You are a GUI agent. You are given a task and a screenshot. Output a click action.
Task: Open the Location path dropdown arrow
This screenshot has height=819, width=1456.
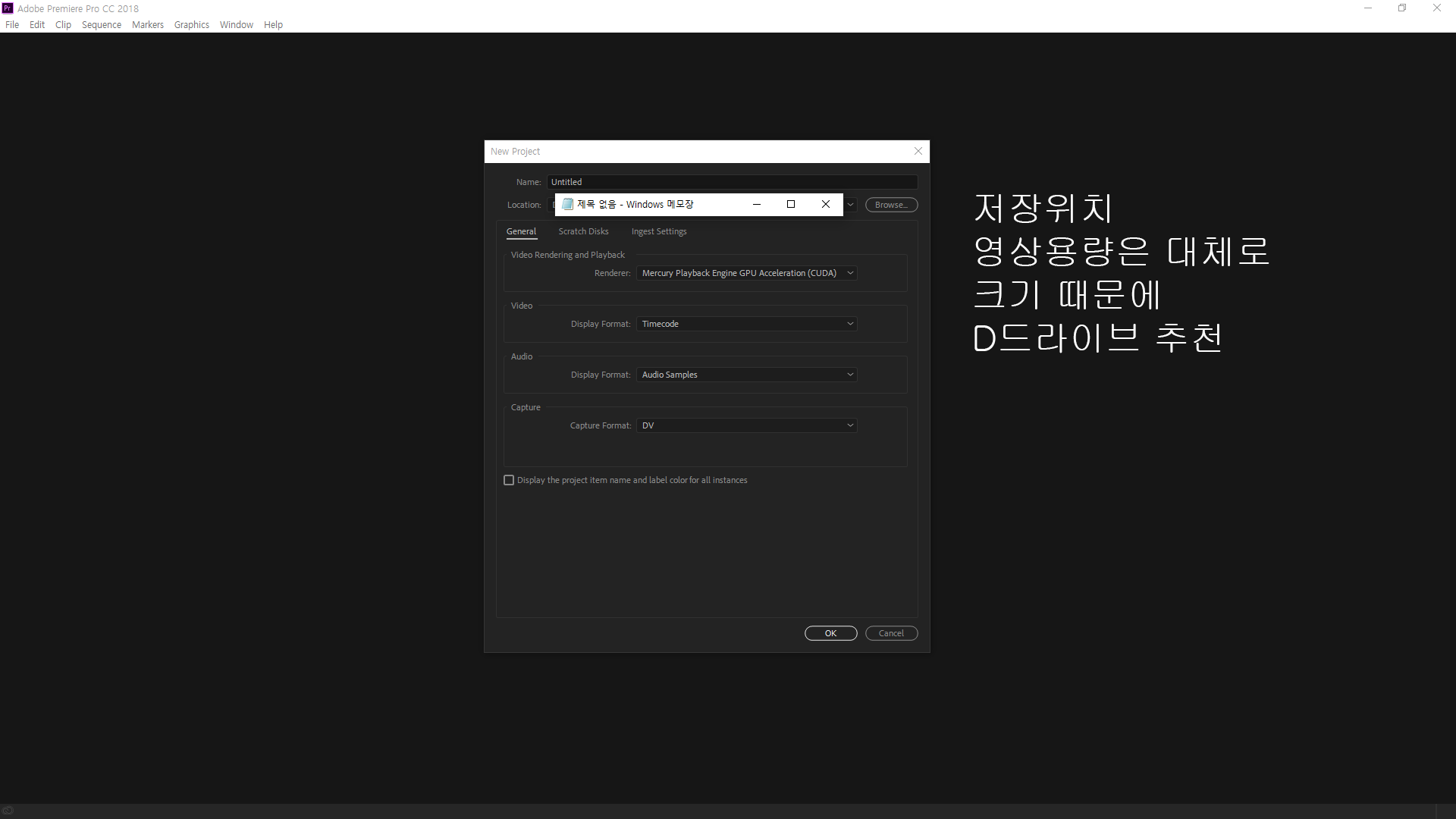point(851,205)
